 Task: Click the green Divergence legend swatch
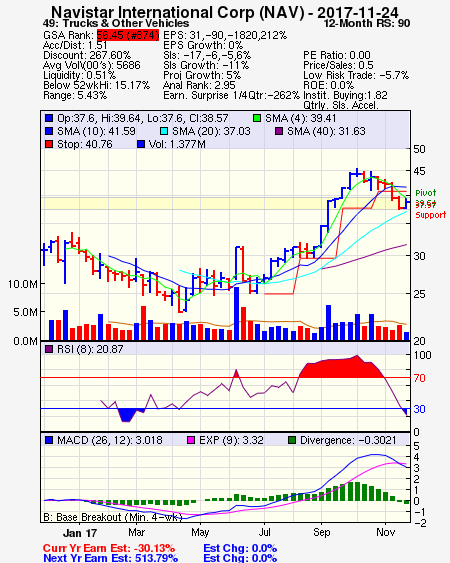(x=292, y=440)
